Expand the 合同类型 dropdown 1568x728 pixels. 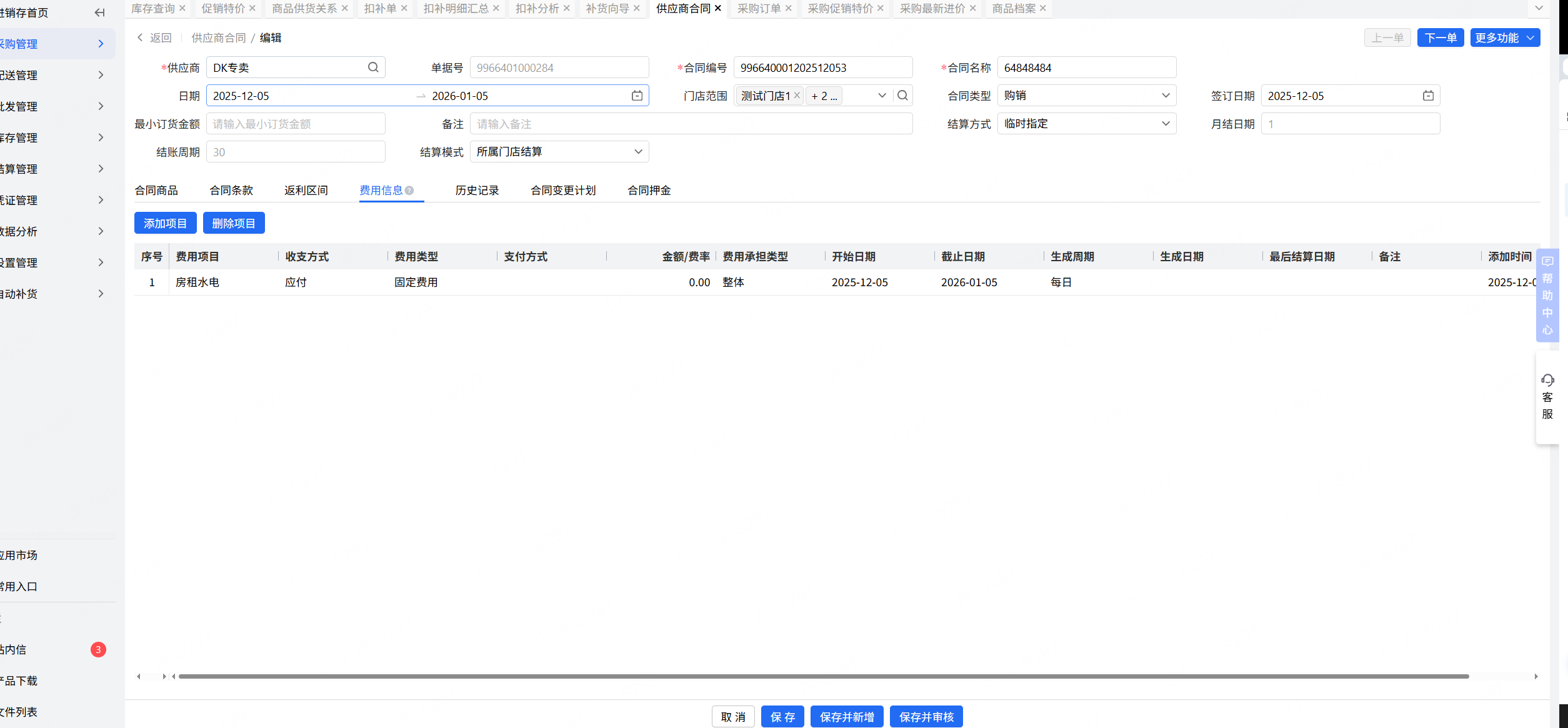pos(1086,96)
